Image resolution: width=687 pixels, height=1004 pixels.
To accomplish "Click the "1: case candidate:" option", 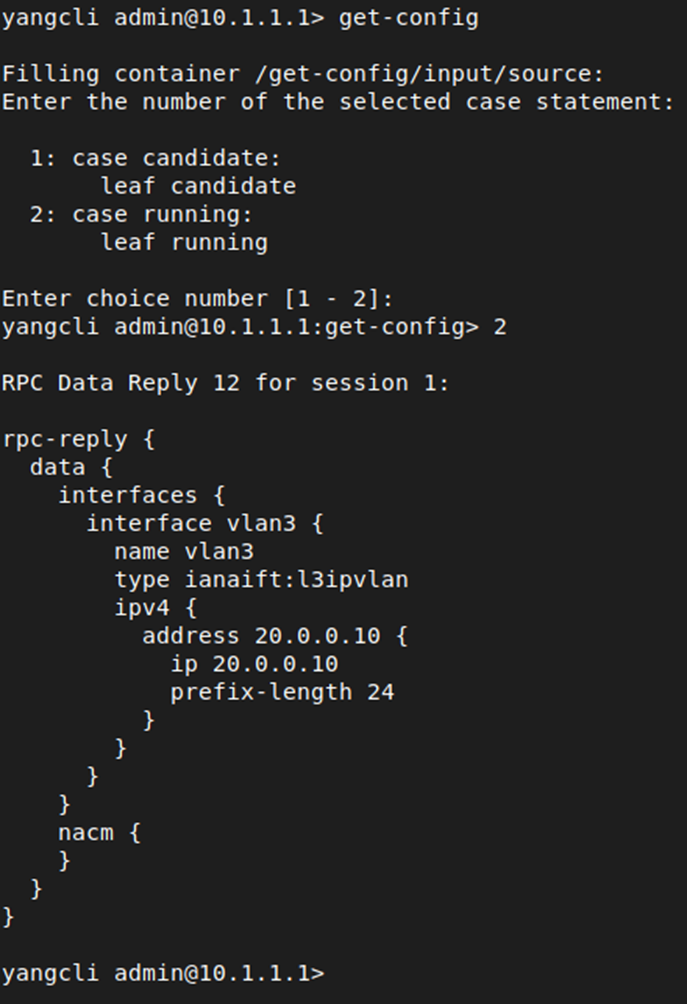I will point(155,158).
